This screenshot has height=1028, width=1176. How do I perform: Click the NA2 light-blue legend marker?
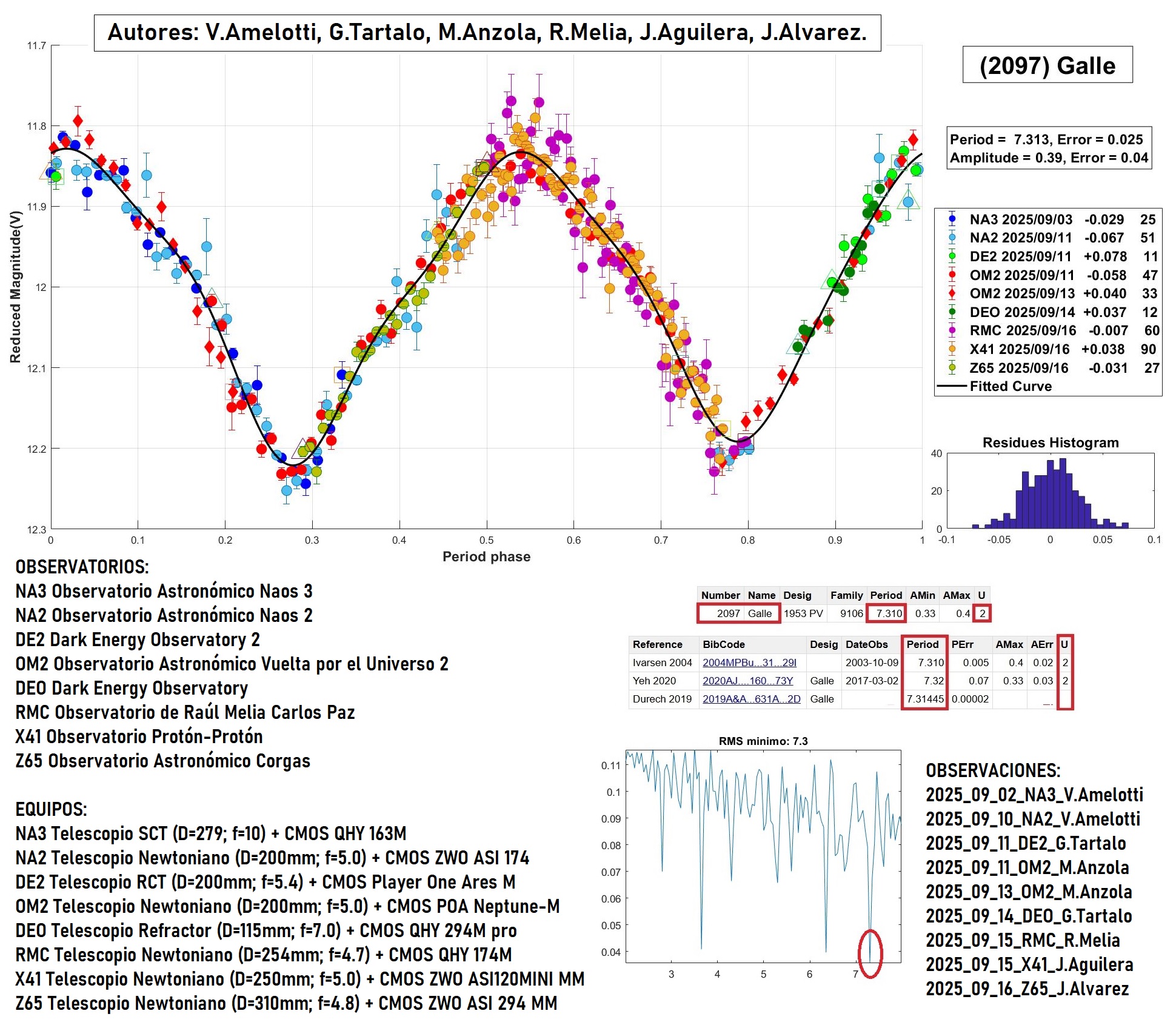[952, 238]
